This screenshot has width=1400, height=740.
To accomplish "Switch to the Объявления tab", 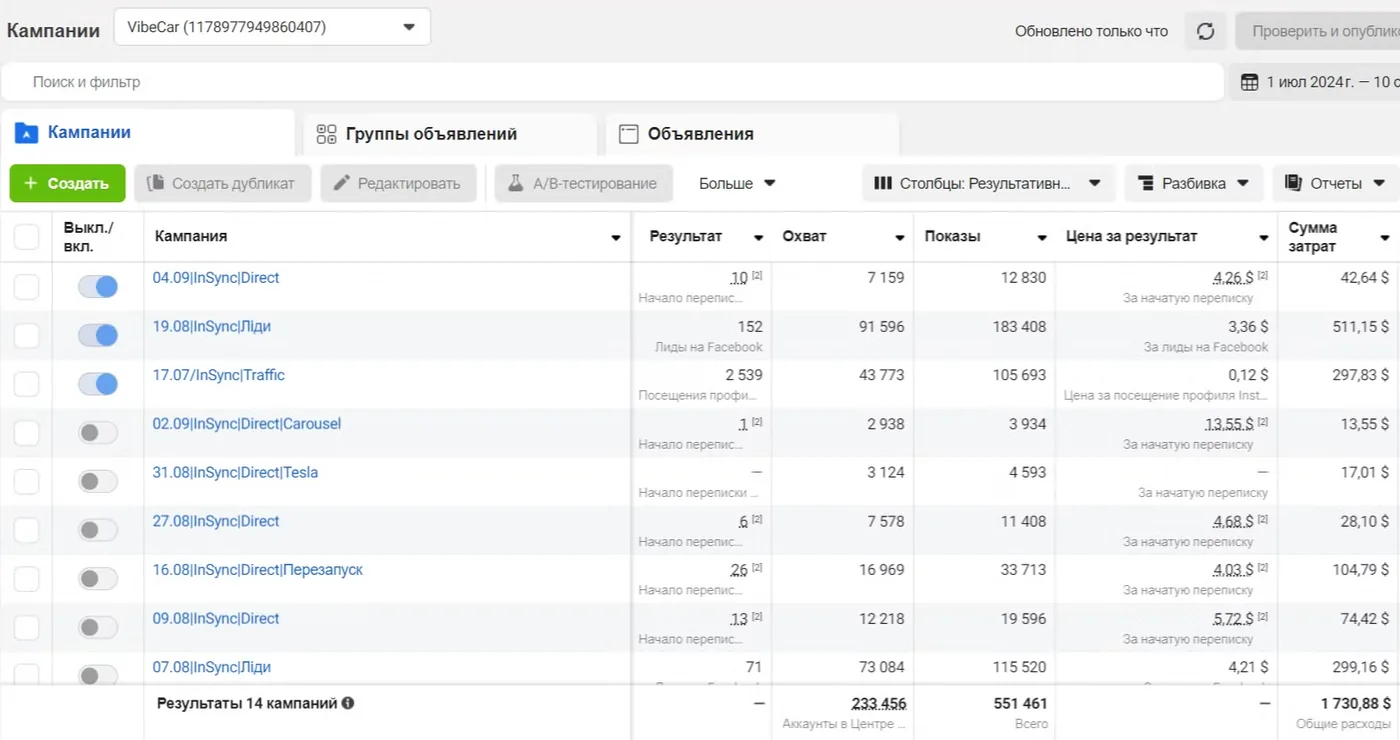I will 752,134.
